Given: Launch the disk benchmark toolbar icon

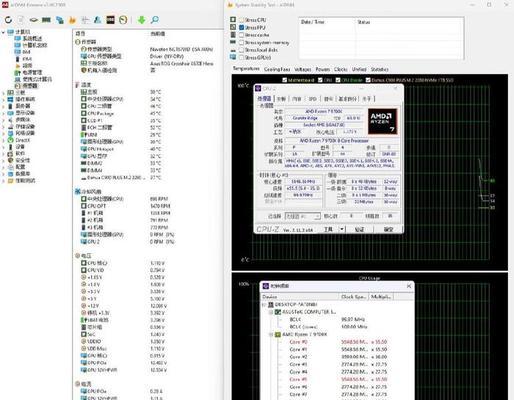Looking at the screenshot, I should click(x=33, y=20).
